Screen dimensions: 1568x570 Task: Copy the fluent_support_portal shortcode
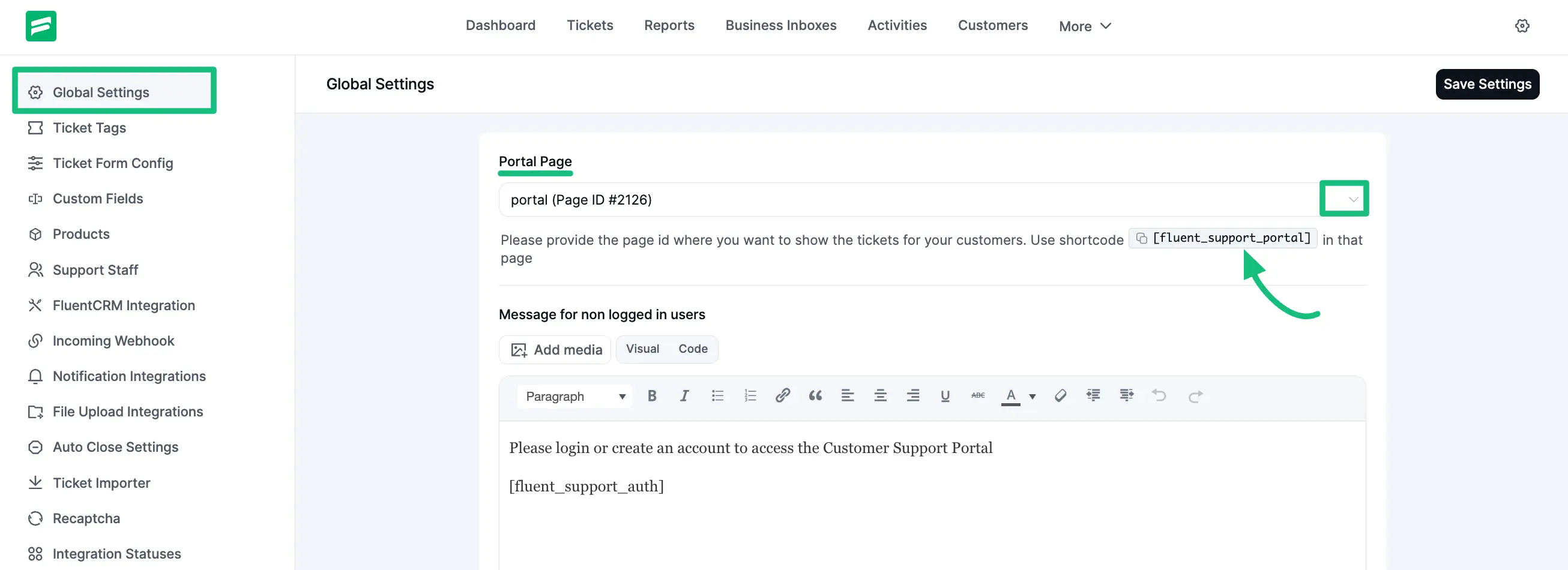coord(1141,238)
